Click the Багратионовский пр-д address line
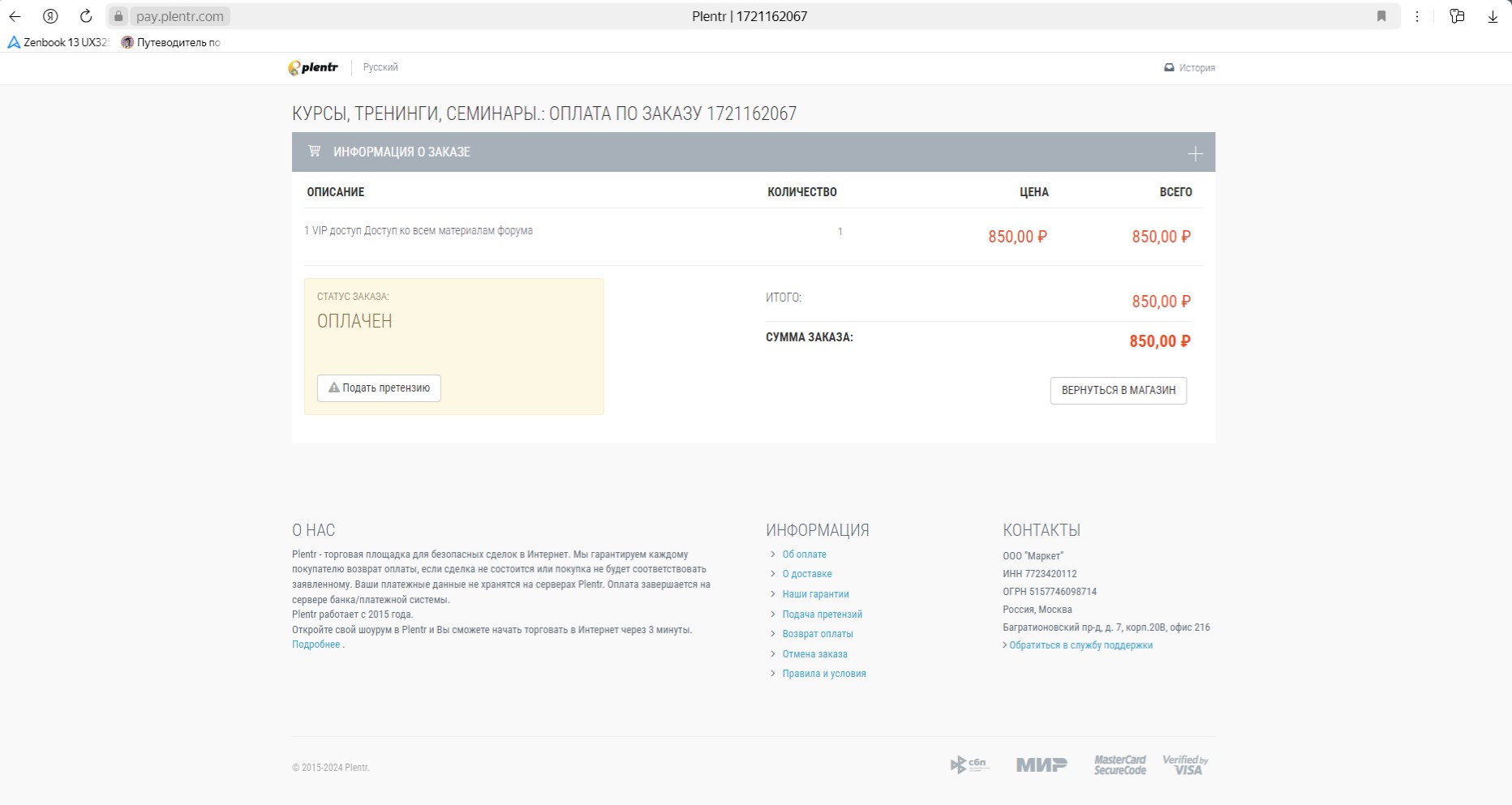 click(x=1106, y=627)
